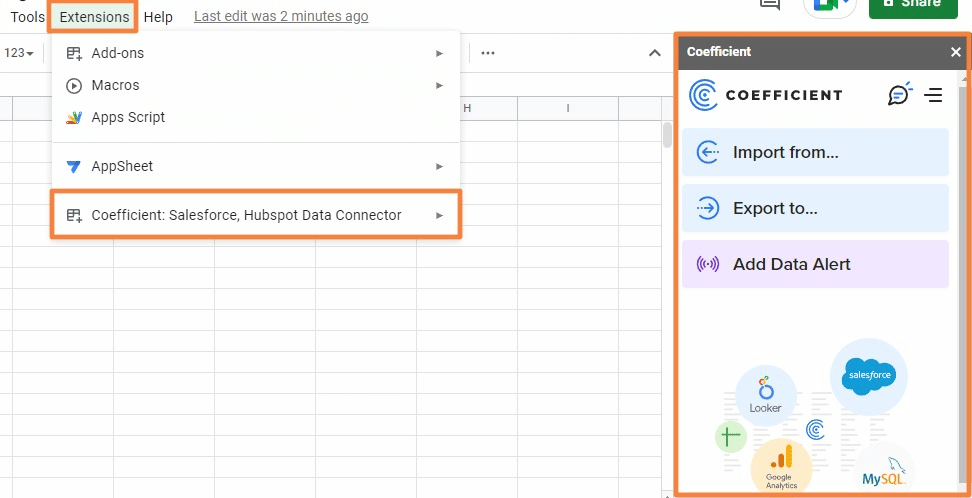Image resolution: width=972 pixels, height=498 pixels.
Task: Open Apps Script from menu
Action: (255, 117)
